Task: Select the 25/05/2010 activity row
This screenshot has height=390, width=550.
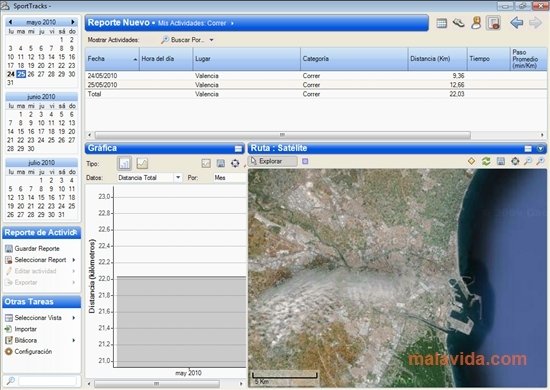Action: click(x=316, y=85)
